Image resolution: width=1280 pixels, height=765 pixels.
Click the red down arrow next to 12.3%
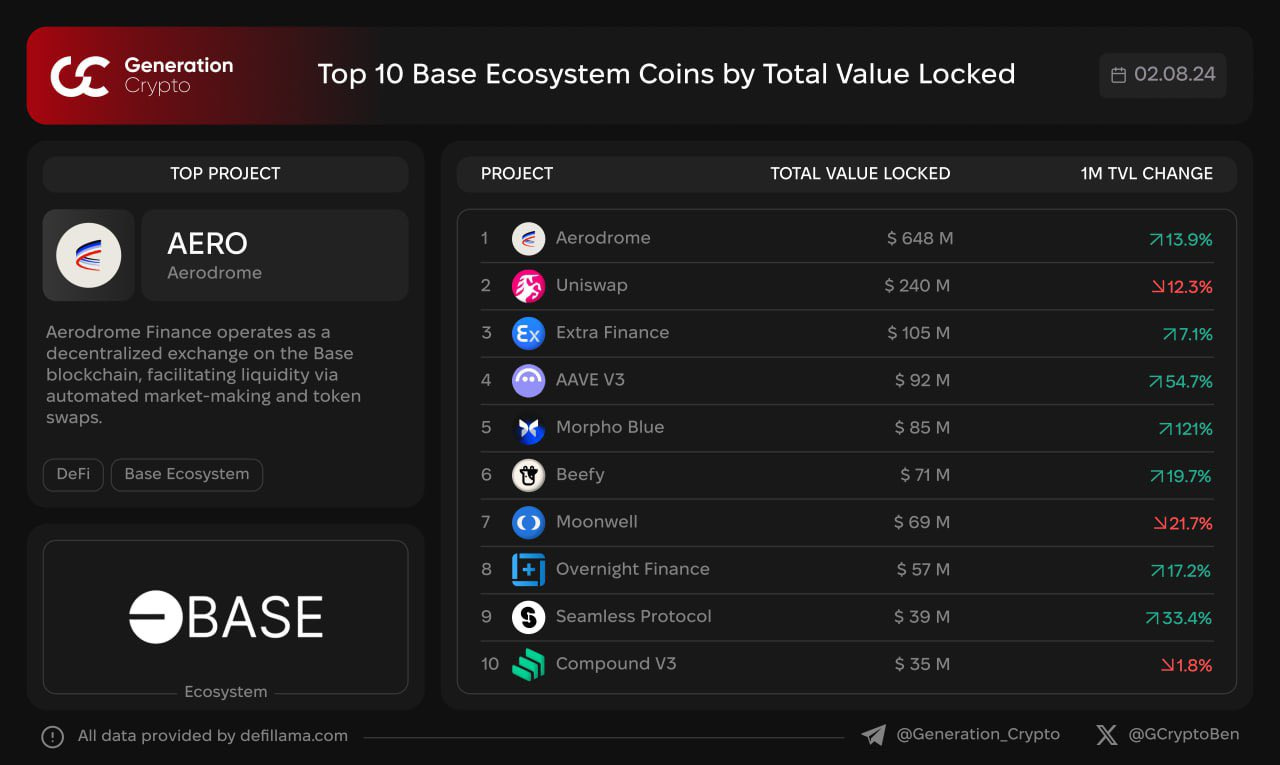[1158, 287]
